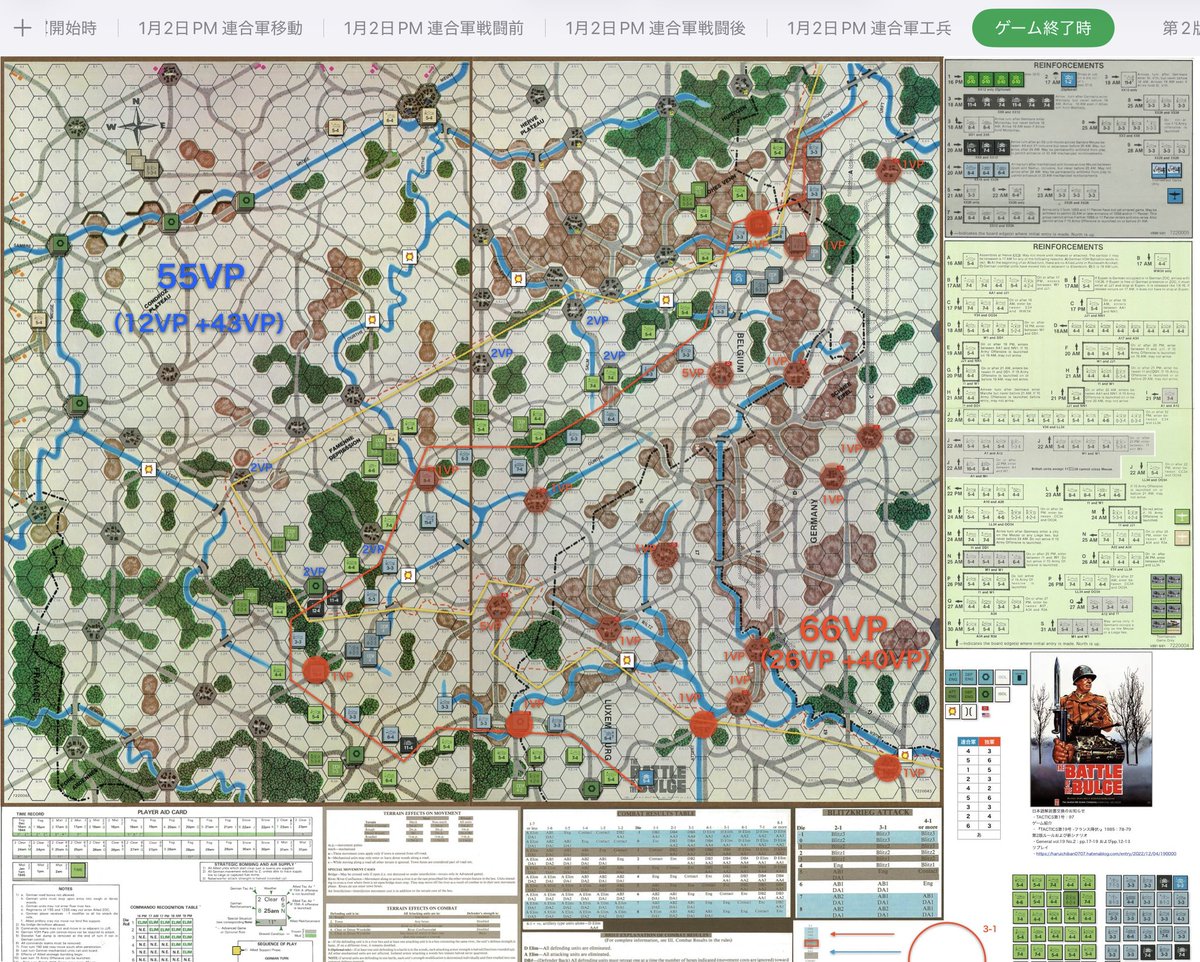1200x962 pixels.
Task: Add a new sheet with the plus button
Action: [22, 28]
